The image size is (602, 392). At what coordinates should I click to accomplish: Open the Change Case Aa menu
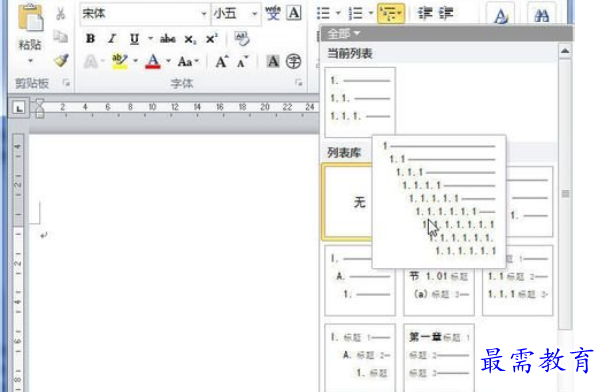(x=188, y=61)
